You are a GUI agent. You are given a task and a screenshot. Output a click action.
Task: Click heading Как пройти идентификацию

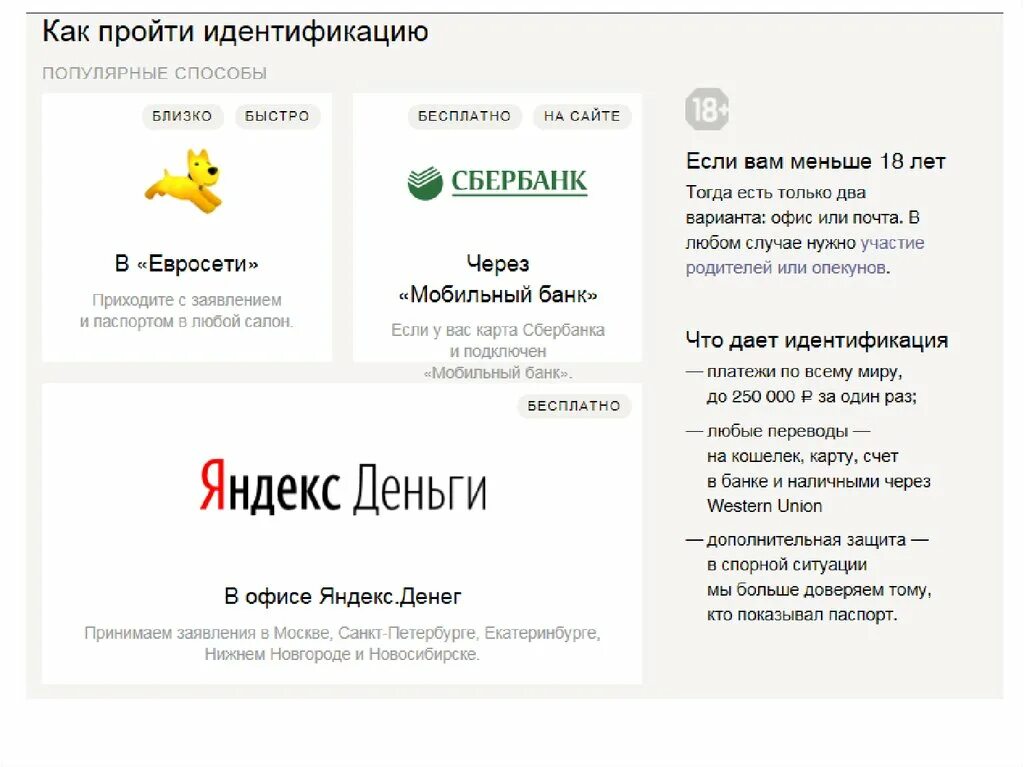click(x=235, y=31)
